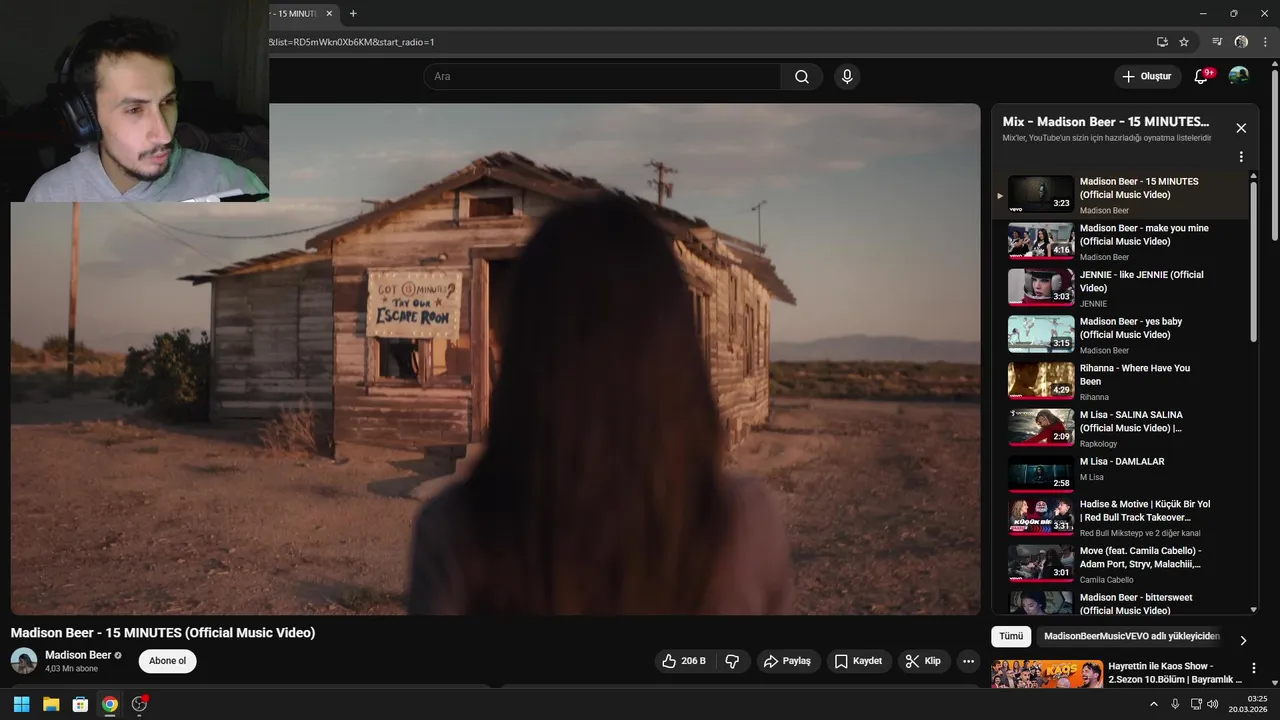Click the video title 15 MINUTES heading
The height and width of the screenshot is (720, 1280).
pos(163,633)
